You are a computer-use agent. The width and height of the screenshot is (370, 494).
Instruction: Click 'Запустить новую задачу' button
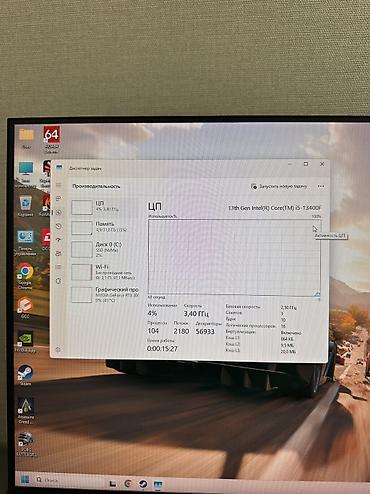tap(279, 186)
